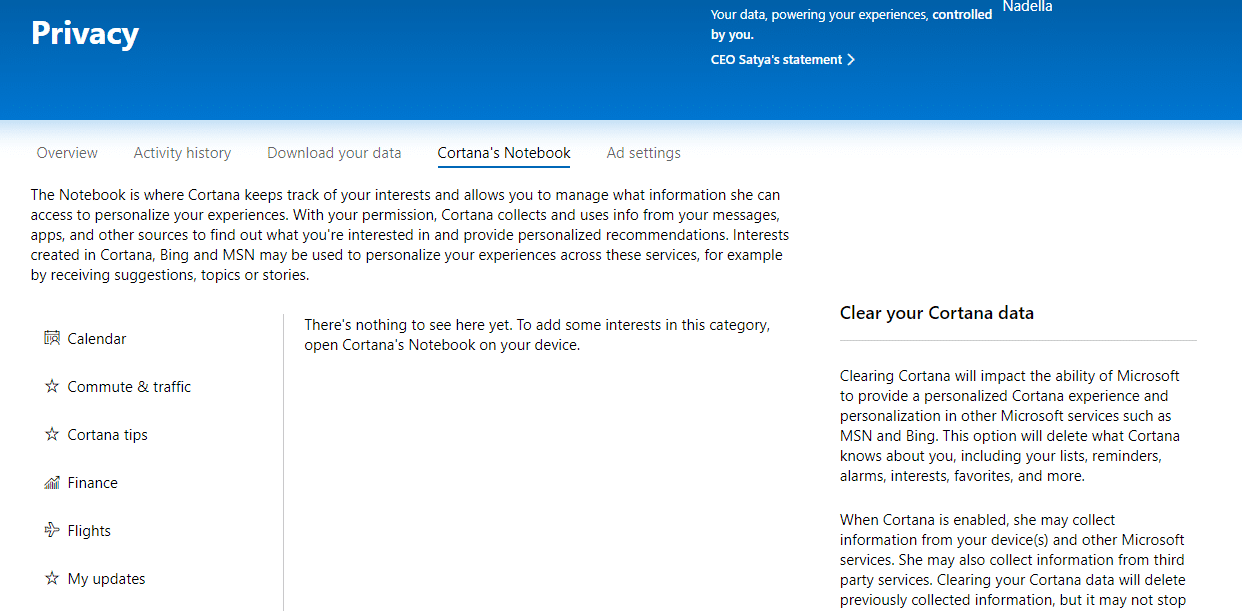
Task: Follow the CEO Satya's statement link
Action: coord(776,60)
